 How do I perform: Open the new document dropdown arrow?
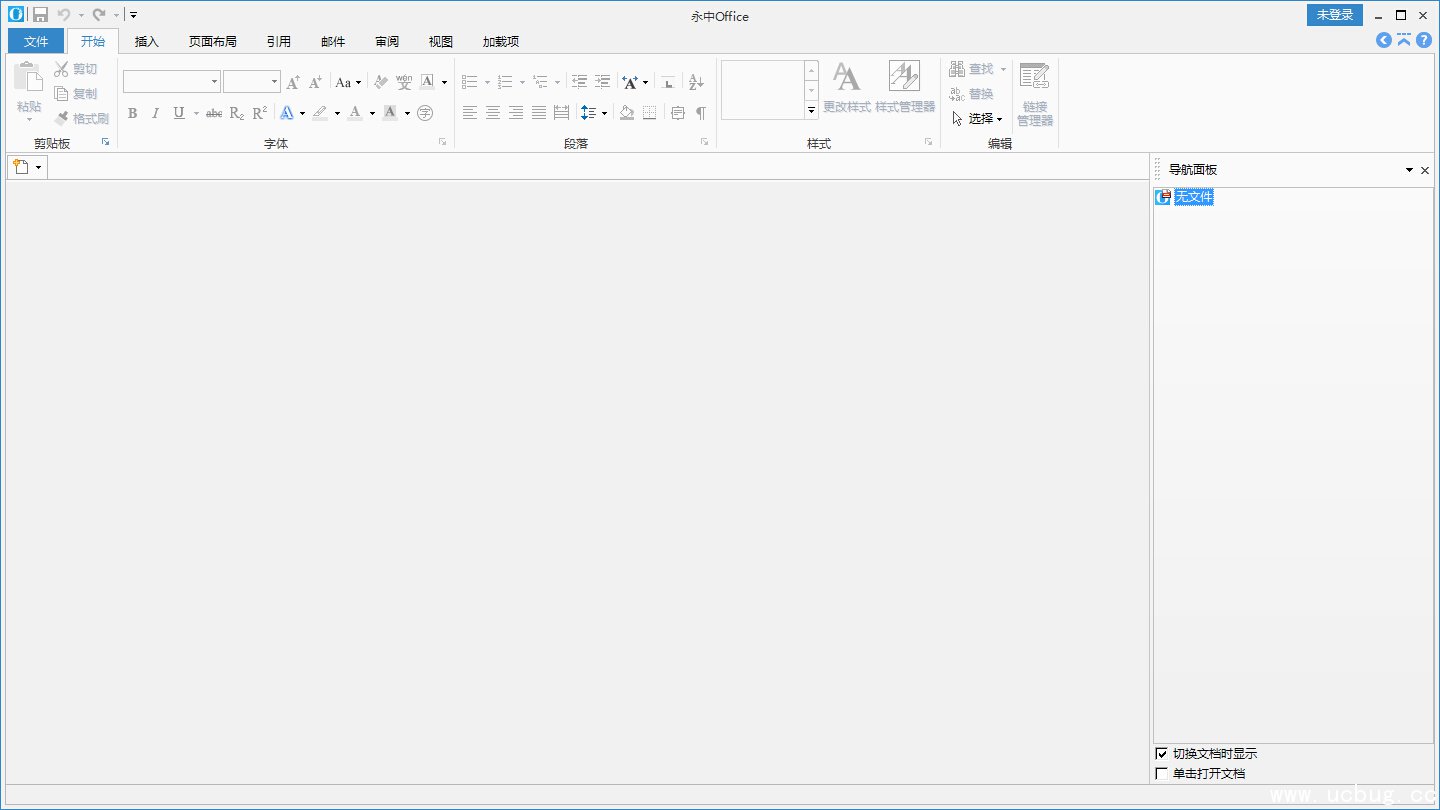(x=38, y=167)
